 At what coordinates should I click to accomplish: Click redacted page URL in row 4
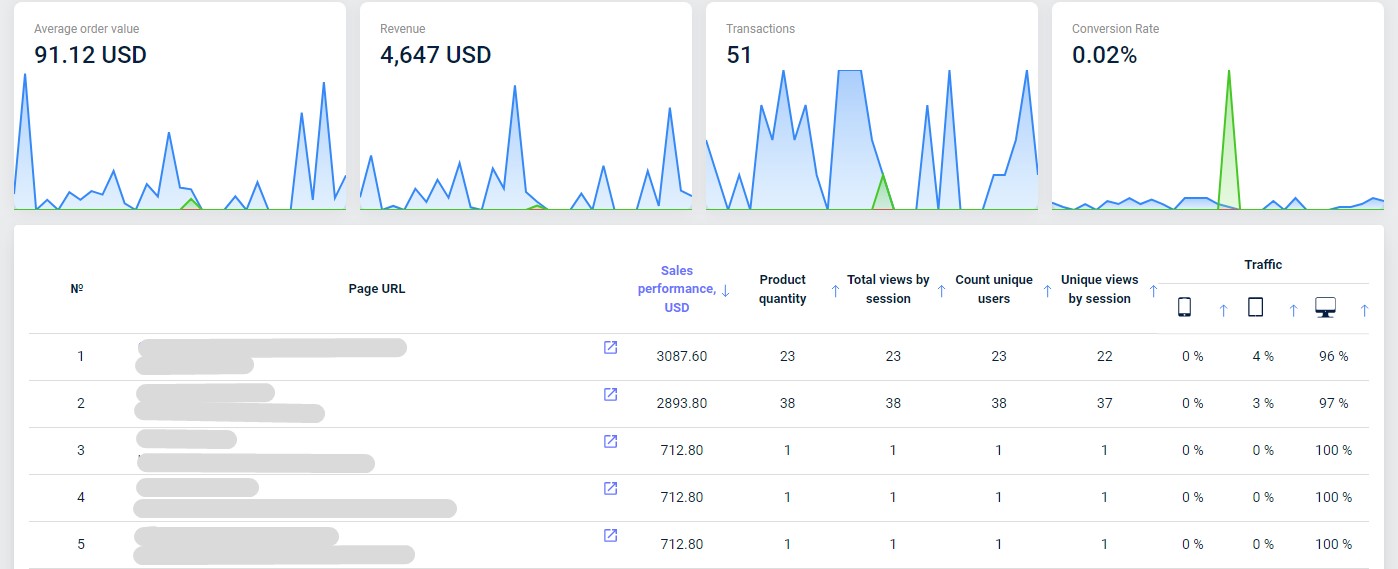295,498
